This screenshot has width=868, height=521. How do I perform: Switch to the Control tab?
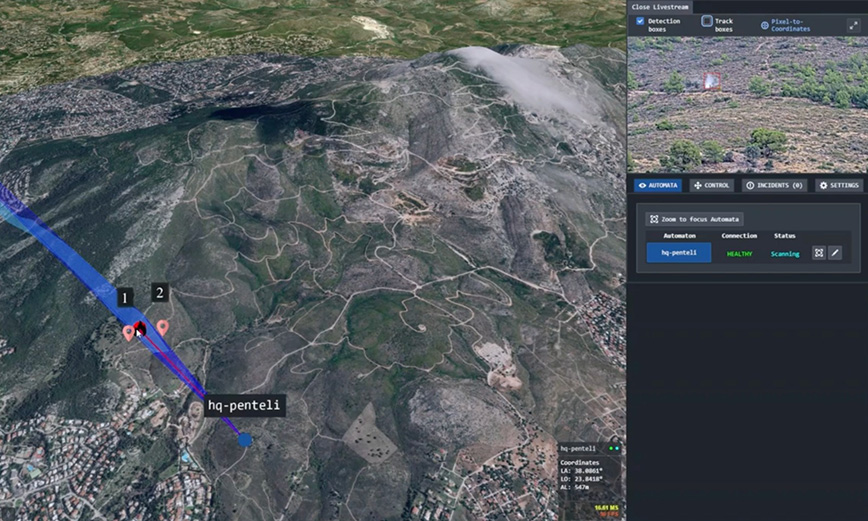(711, 185)
